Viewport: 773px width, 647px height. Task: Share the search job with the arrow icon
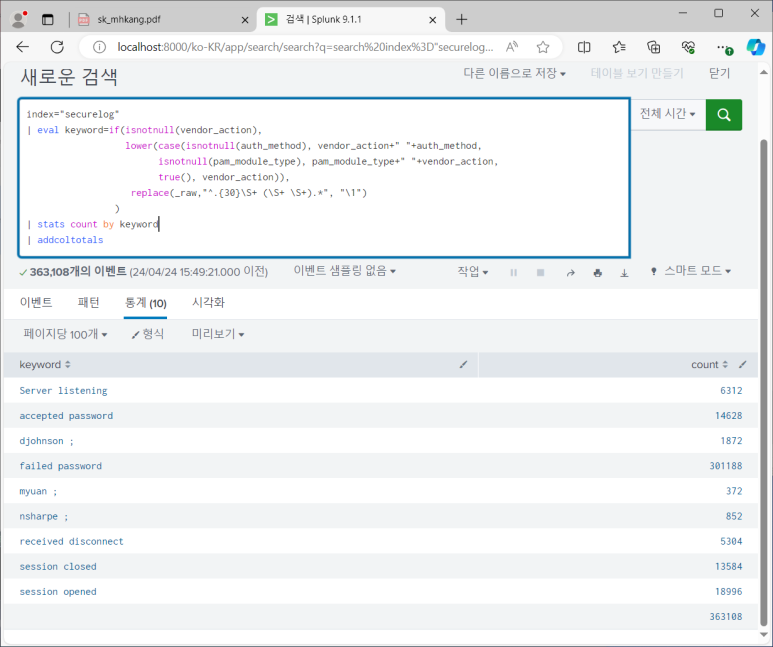point(571,273)
